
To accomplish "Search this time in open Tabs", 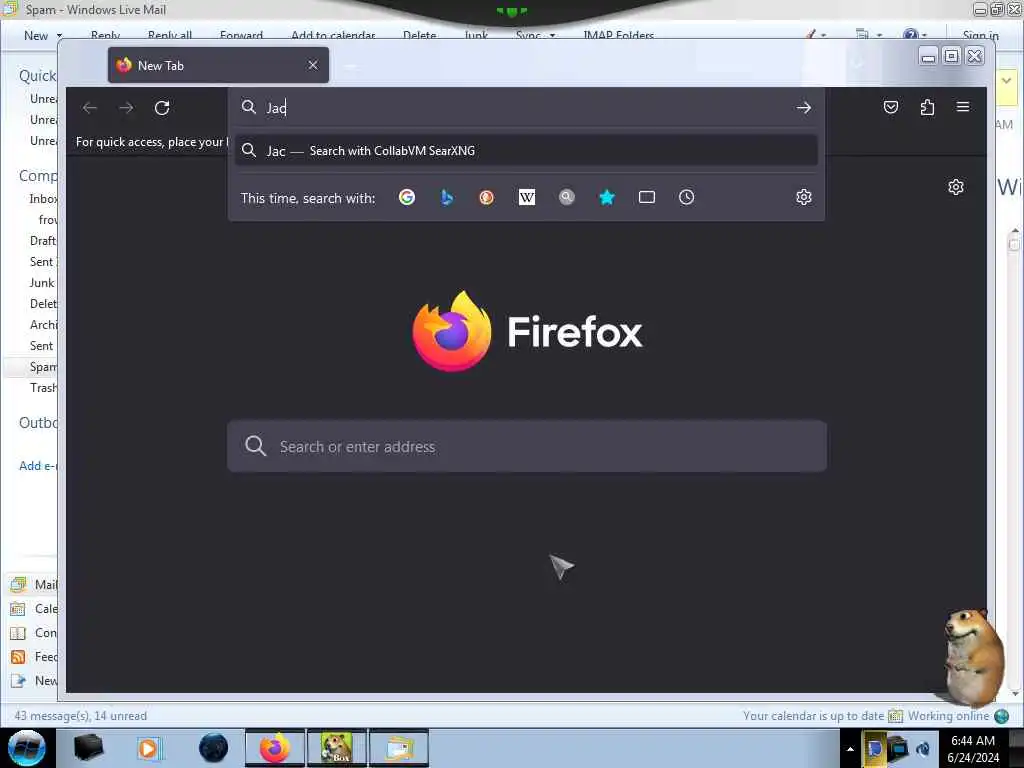I will [x=647, y=197].
